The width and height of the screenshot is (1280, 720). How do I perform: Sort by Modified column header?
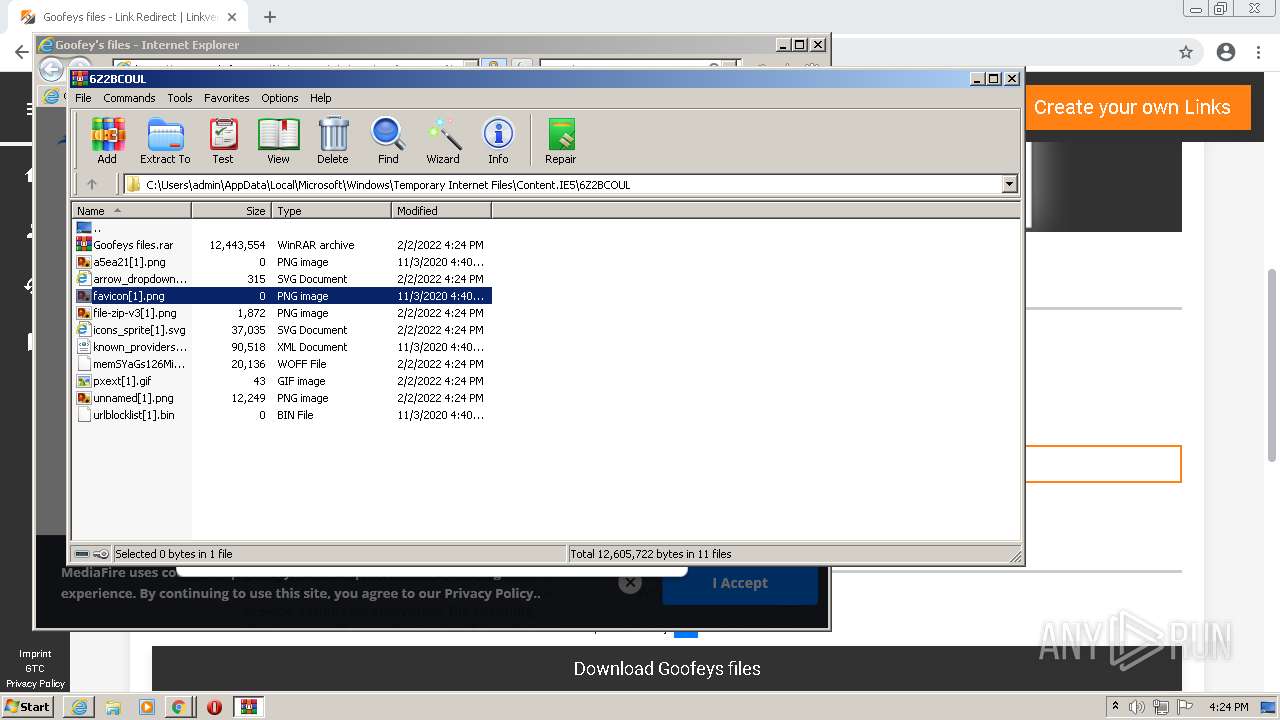pyautogui.click(x=441, y=211)
